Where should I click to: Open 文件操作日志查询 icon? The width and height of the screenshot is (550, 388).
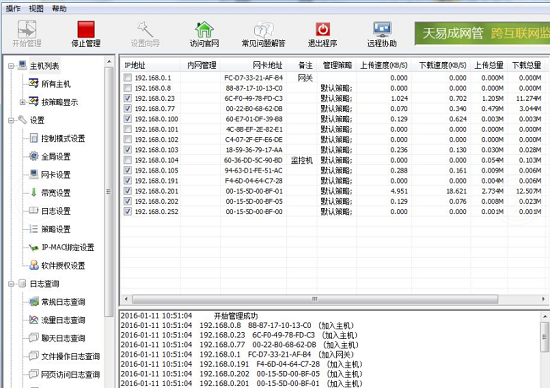click(34, 356)
